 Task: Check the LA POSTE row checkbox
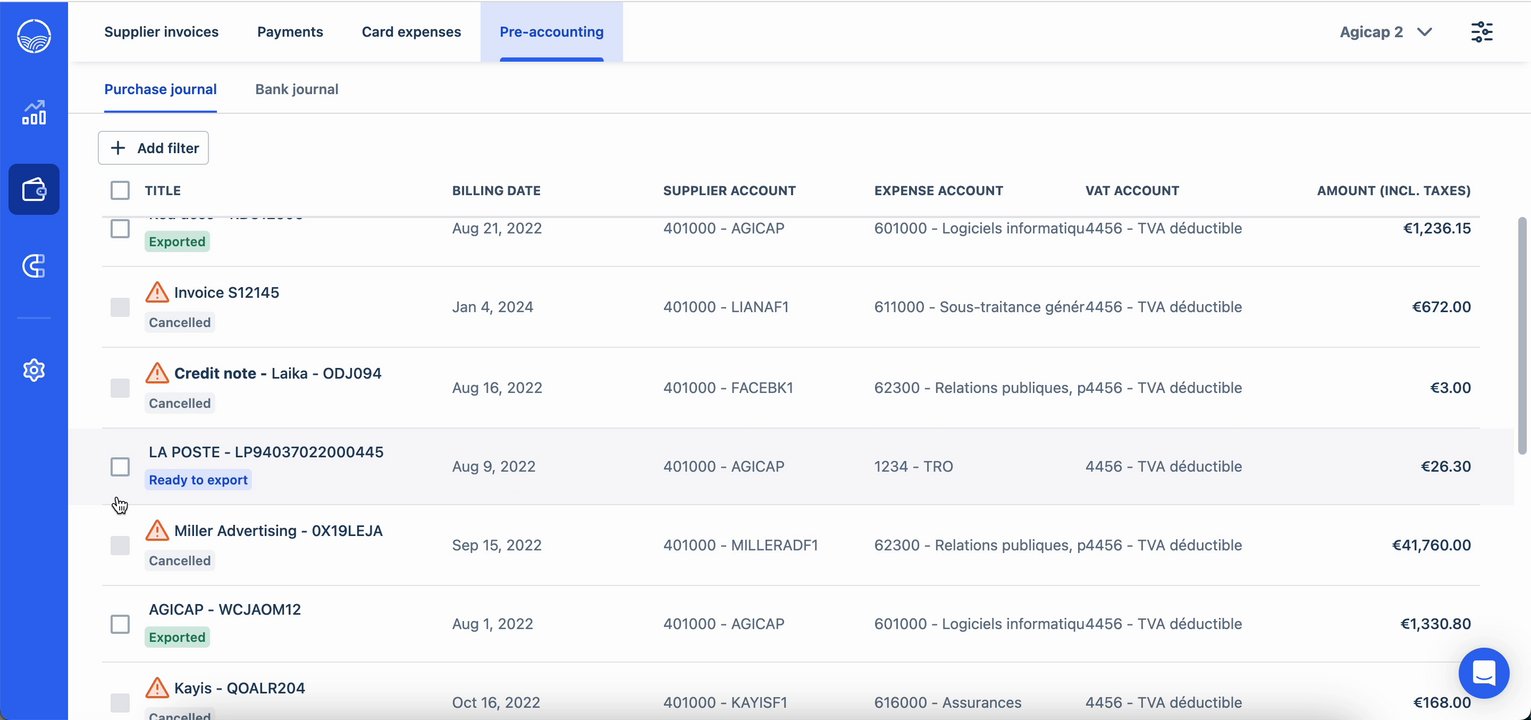(x=120, y=467)
